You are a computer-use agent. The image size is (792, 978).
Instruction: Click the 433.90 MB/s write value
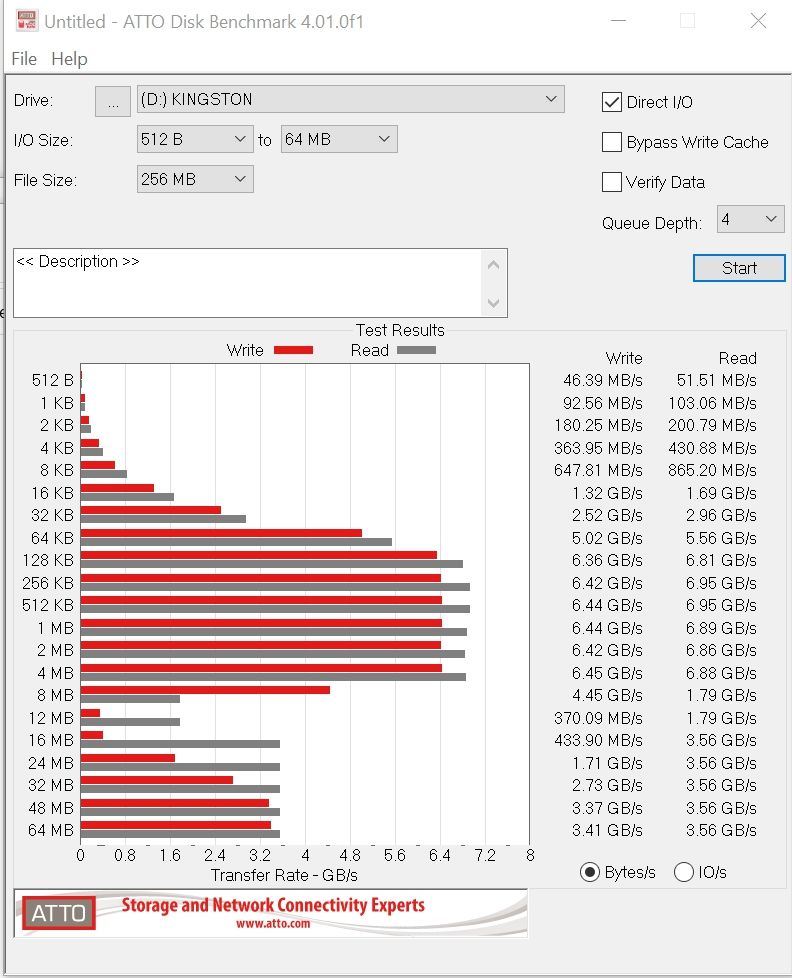point(598,740)
